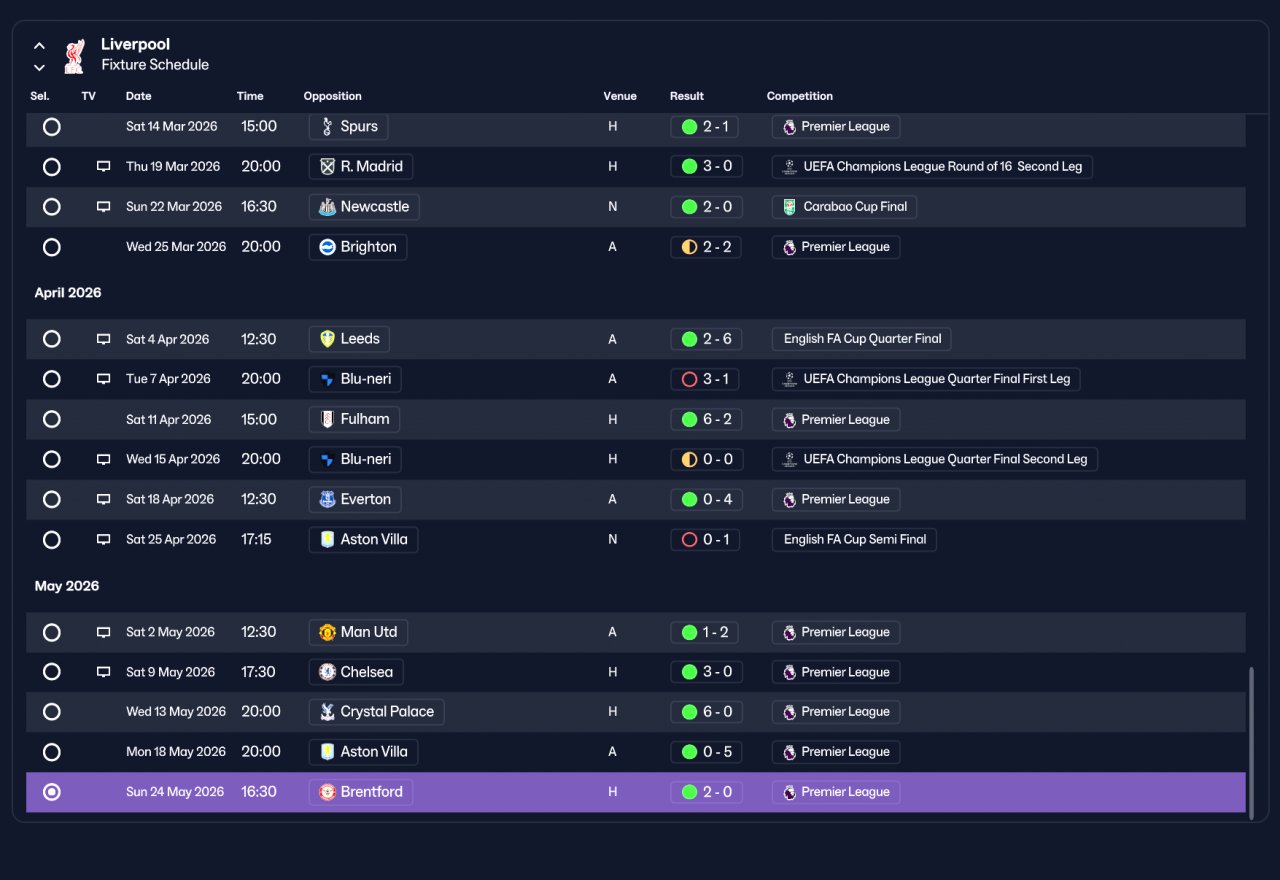This screenshot has width=1280, height=880.
Task: Click the up chevron beside Liverpool
Action: (x=39, y=46)
